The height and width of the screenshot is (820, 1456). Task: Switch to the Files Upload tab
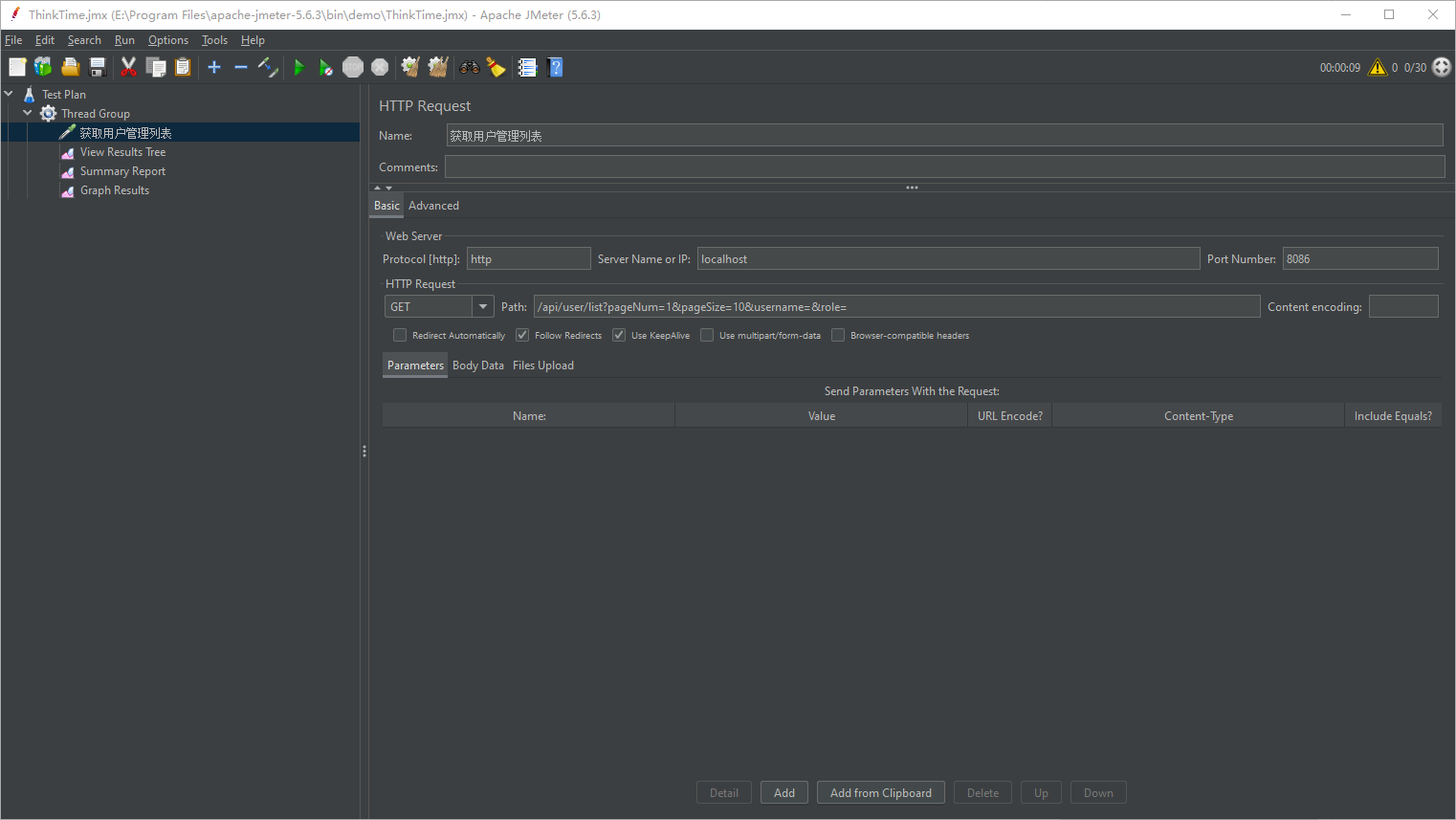click(543, 366)
